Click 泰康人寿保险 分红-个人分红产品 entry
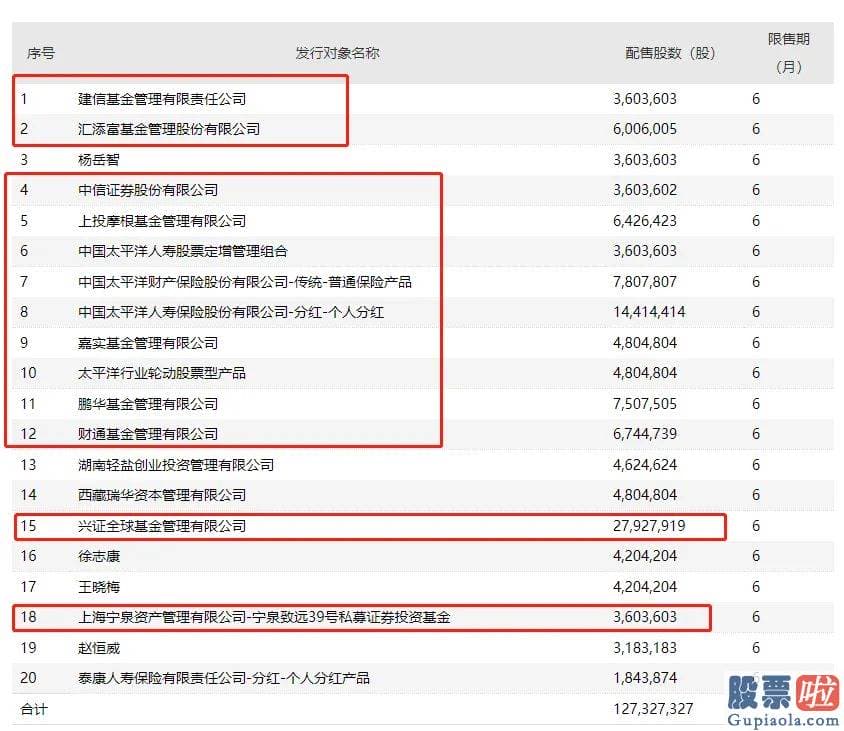Screen dimensions: 844x731 coord(224,678)
